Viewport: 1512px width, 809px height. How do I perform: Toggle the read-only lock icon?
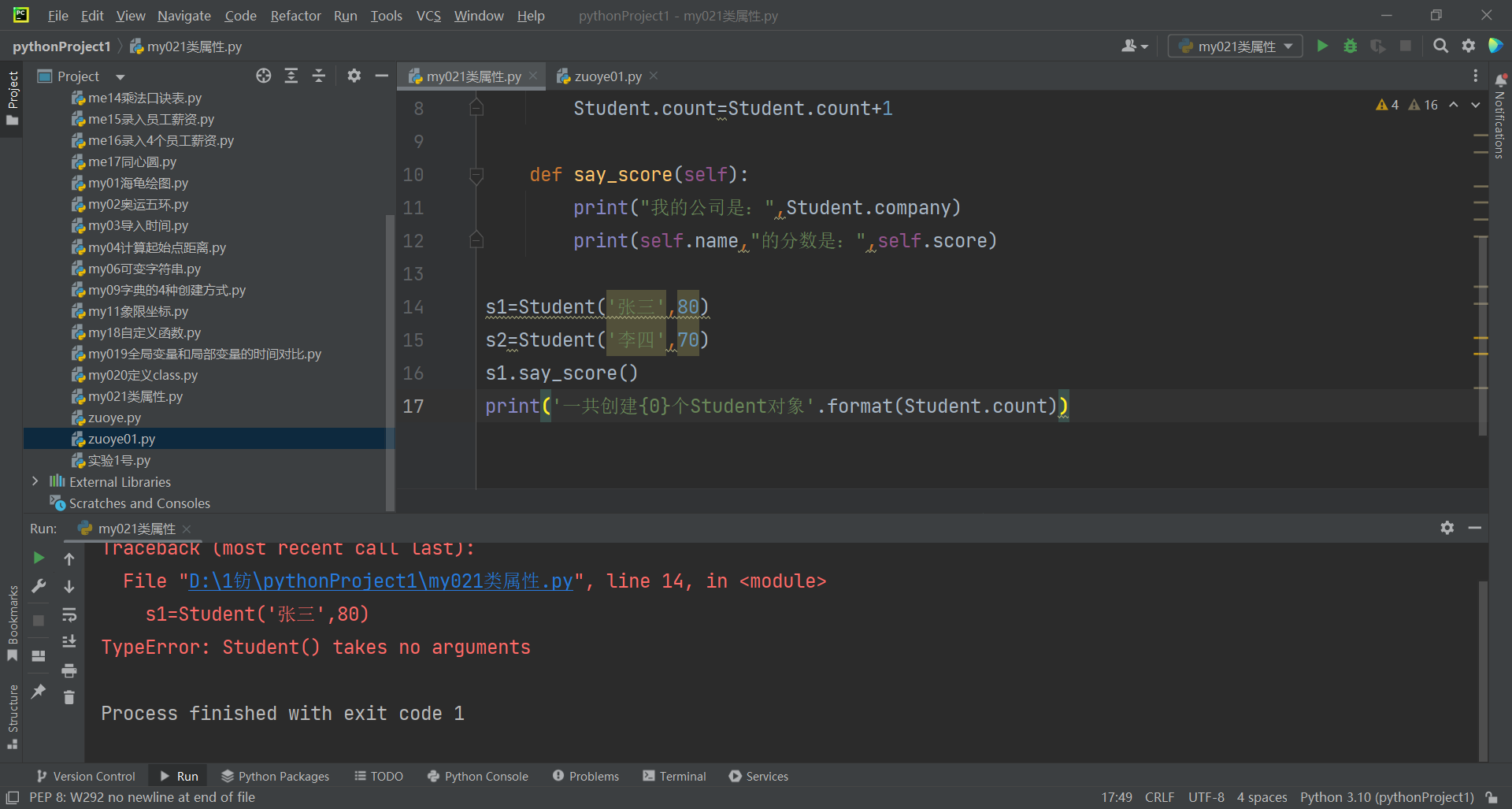pyautogui.click(x=1492, y=797)
